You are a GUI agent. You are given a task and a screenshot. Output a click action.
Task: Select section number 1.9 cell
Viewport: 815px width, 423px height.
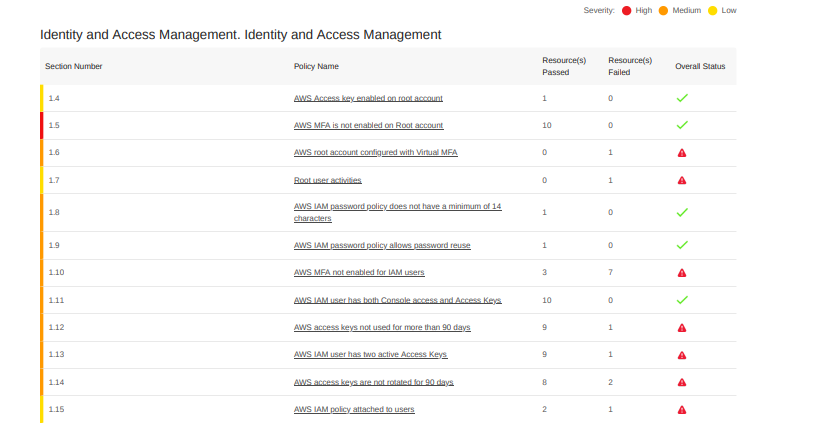54,245
